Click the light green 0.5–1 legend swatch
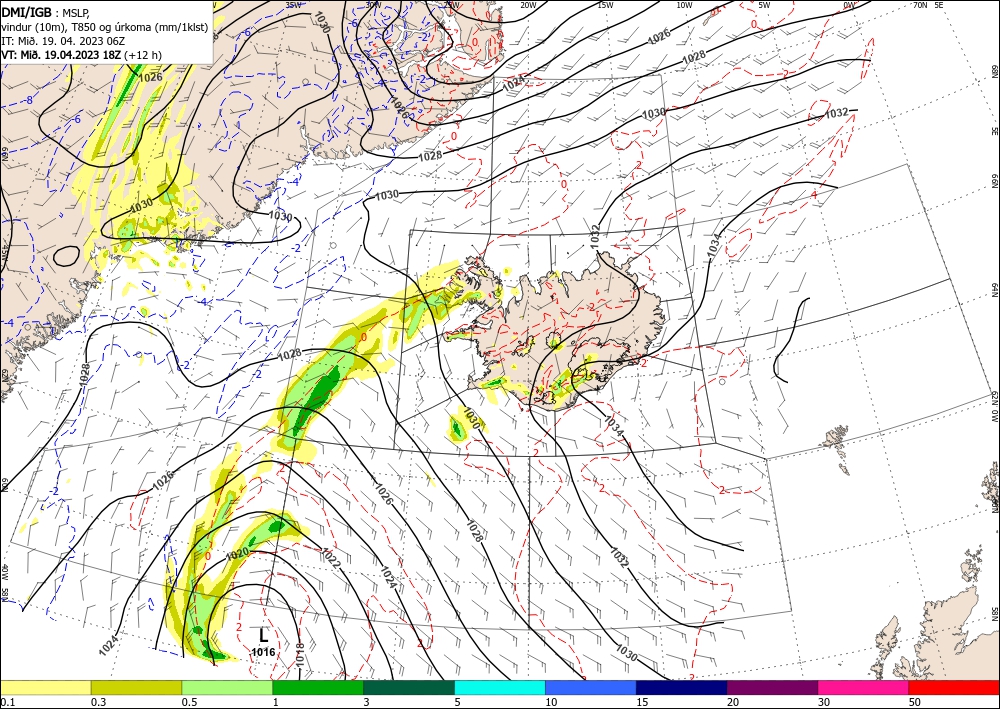 pos(227,687)
